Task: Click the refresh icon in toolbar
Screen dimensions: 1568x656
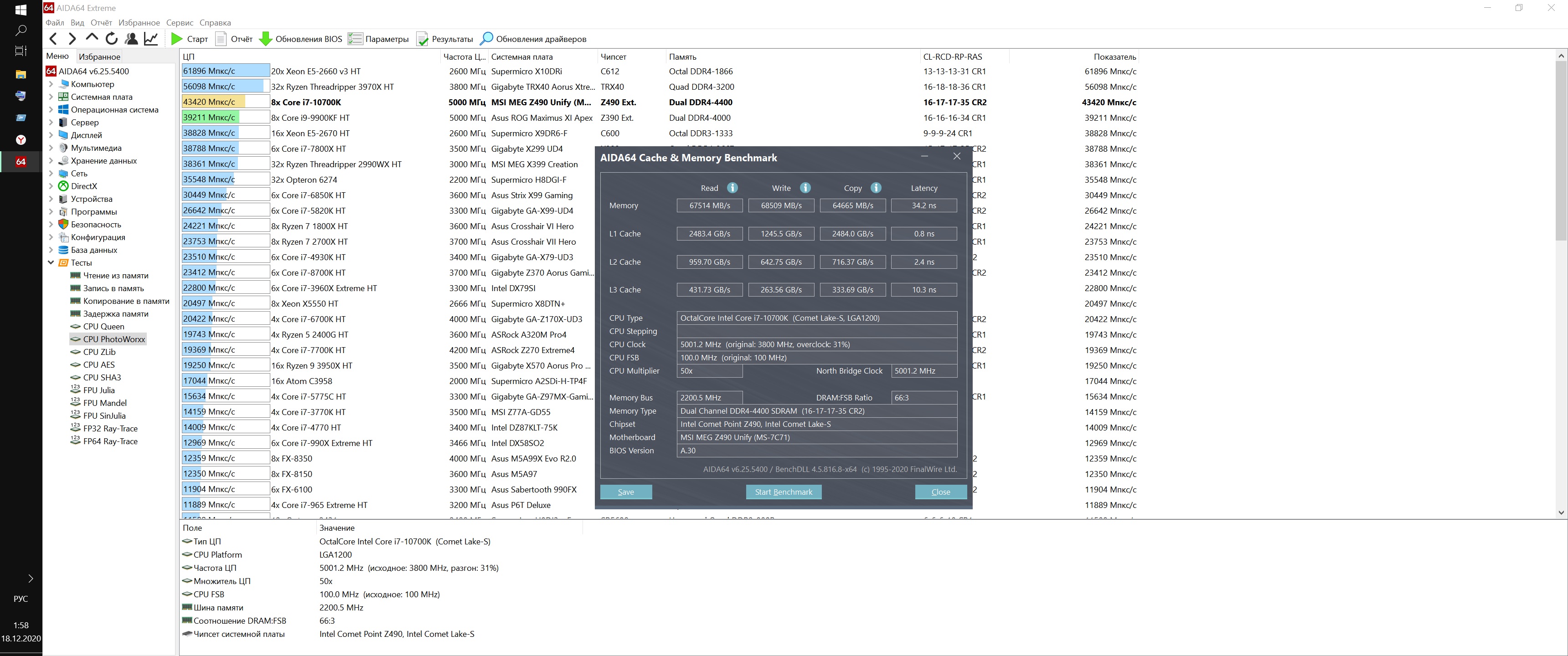Action: tap(111, 39)
